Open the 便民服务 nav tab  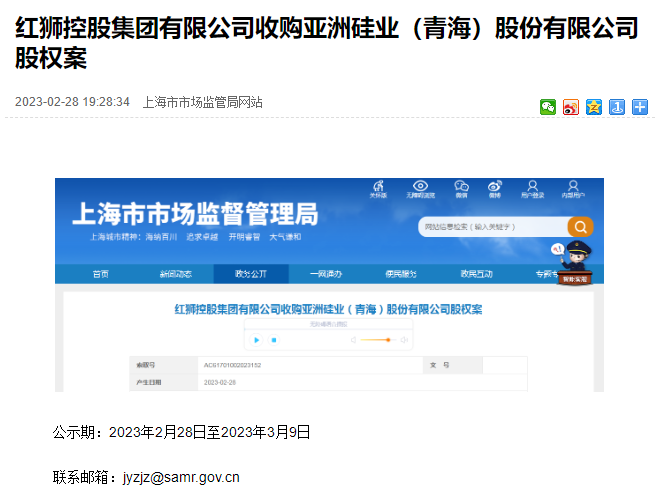pos(401,273)
